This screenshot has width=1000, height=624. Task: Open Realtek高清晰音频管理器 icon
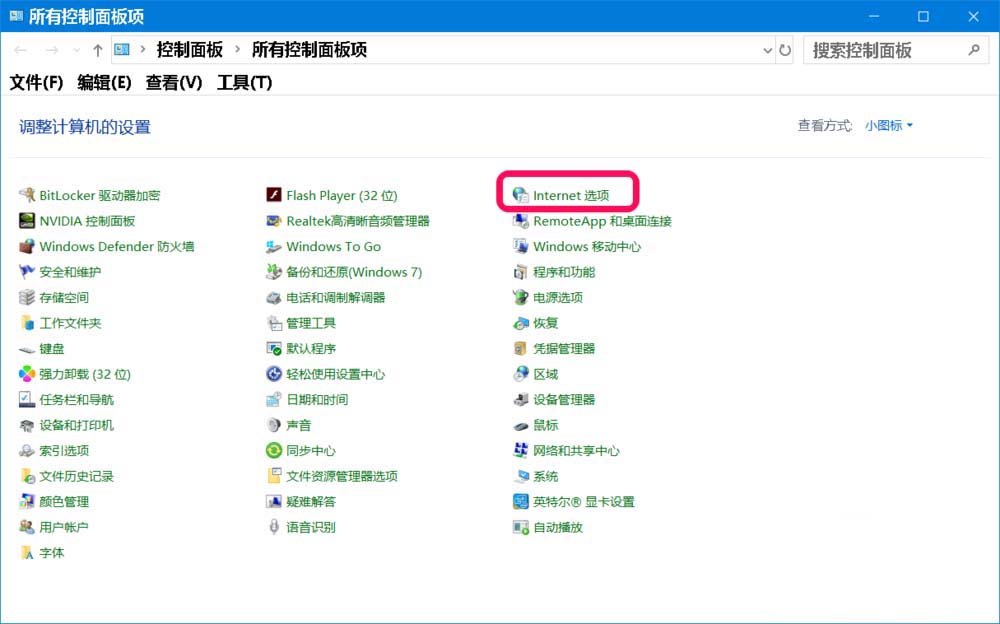point(274,221)
